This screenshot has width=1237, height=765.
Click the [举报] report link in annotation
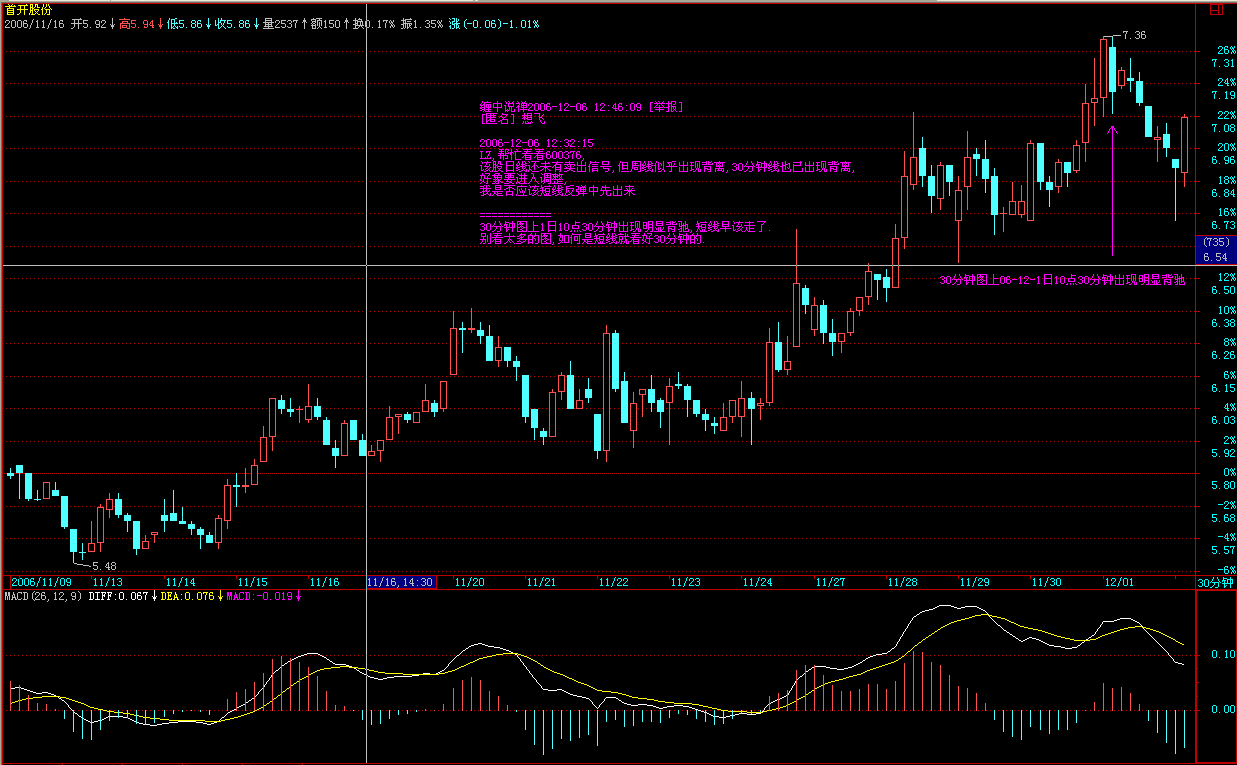pyautogui.click(x=664, y=106)
